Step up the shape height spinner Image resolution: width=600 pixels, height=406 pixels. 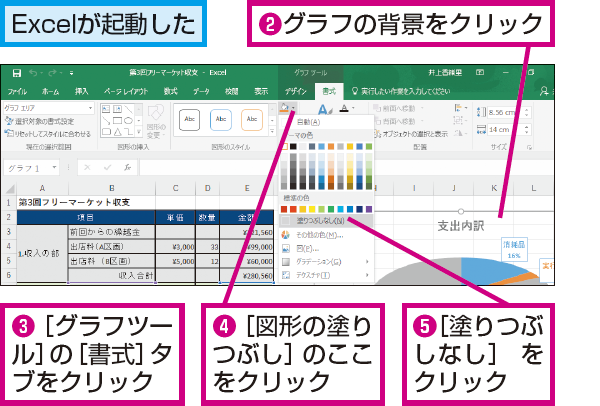pyautogui.click(x=527, y=110)
